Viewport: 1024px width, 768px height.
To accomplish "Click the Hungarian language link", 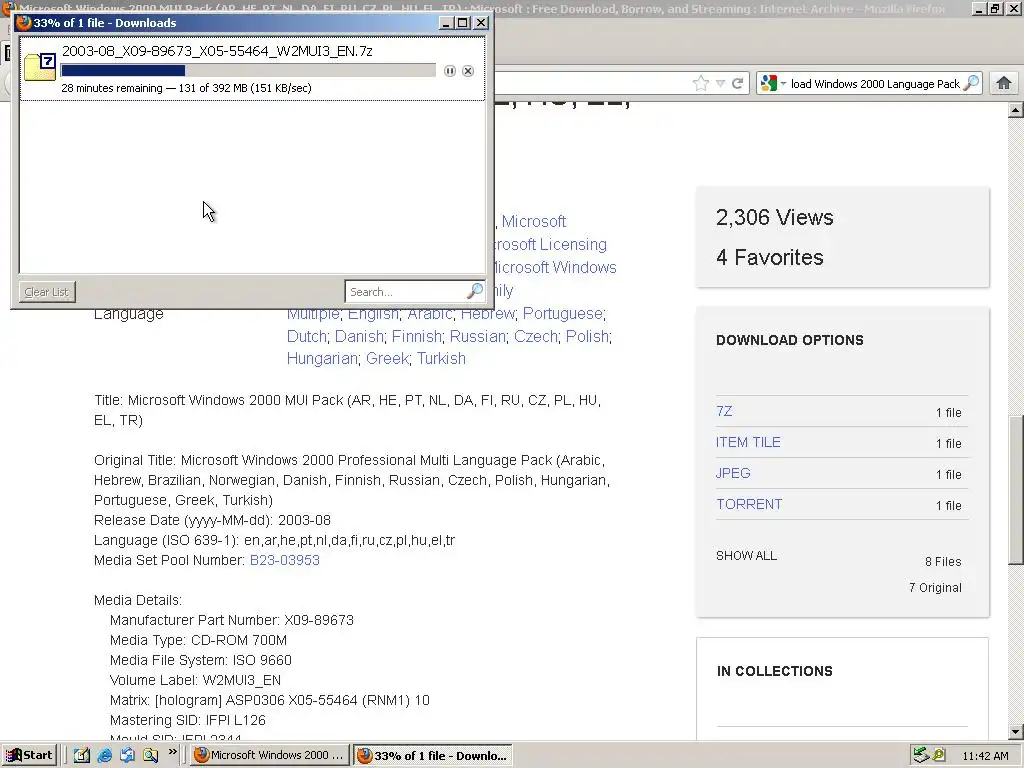I will [322, 359].
